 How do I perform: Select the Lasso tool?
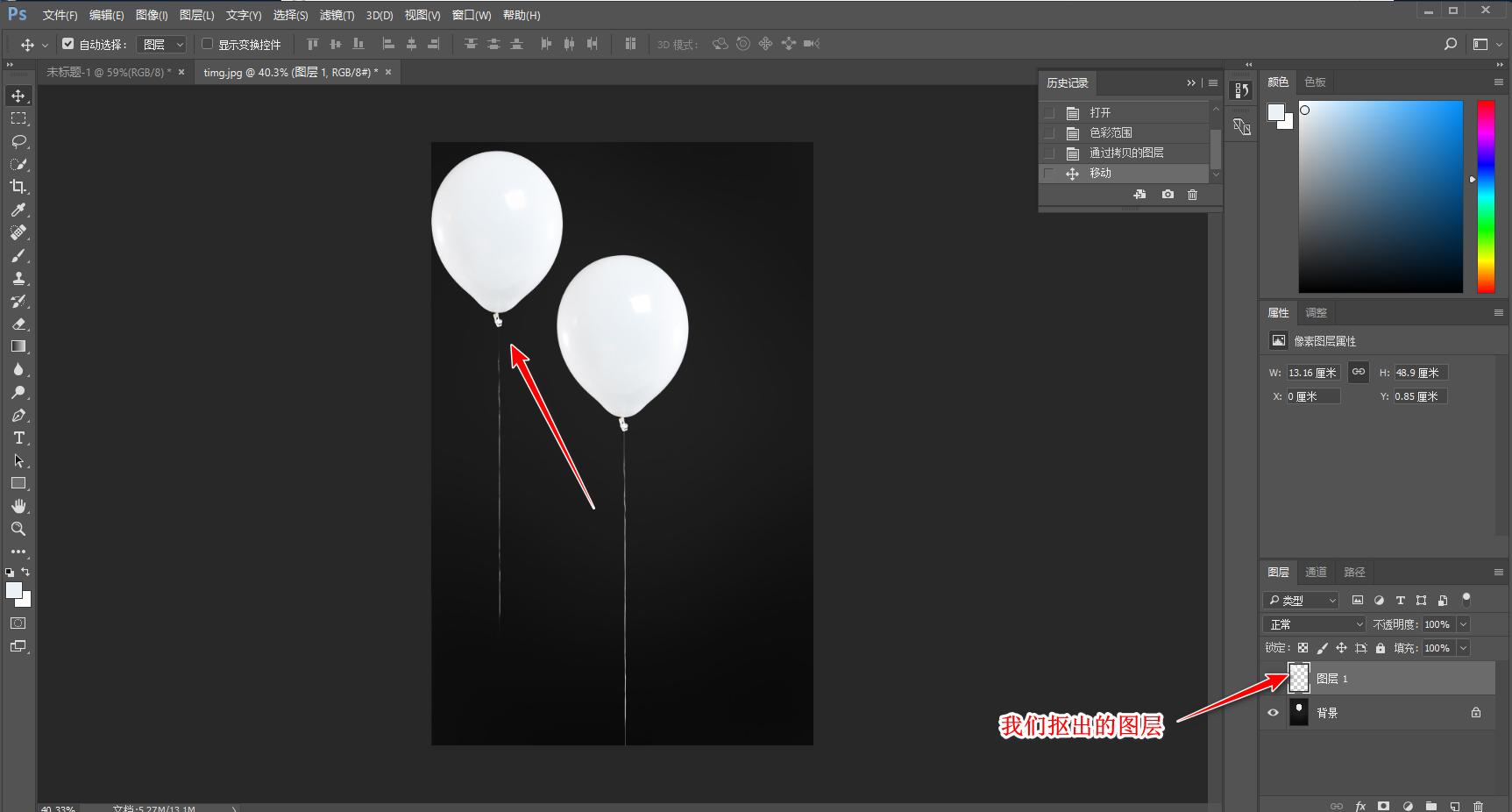coord(18,141)
